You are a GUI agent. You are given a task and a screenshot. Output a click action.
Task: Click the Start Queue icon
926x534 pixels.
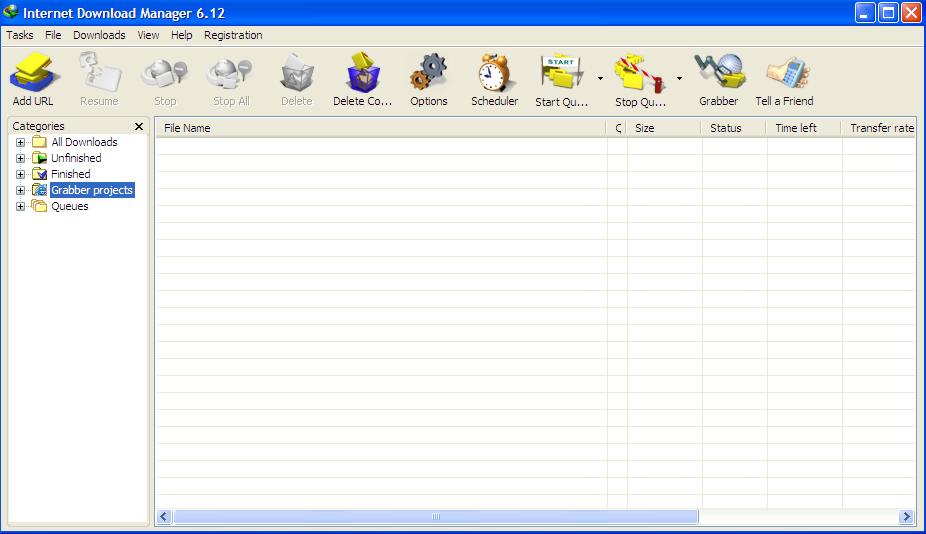click(562, 73)
